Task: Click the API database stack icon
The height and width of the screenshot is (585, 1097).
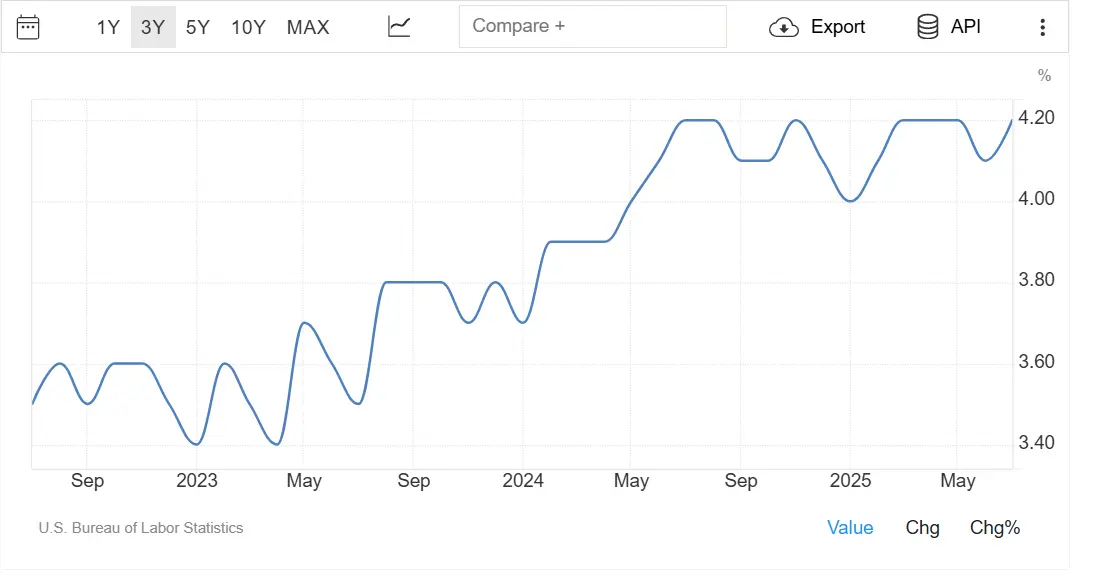Action: point(928,27)
